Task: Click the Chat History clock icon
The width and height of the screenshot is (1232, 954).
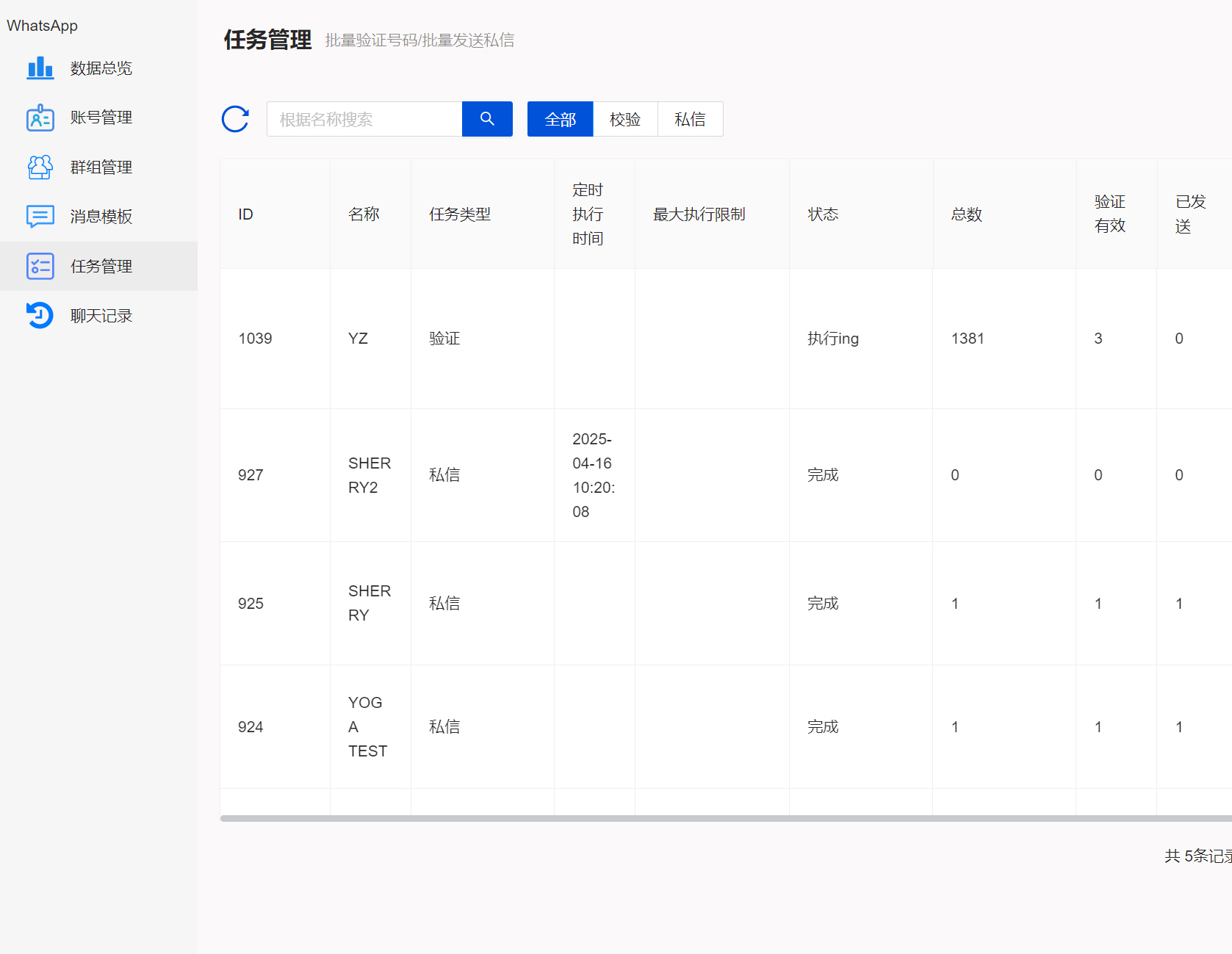Action: tap(40, 316)
